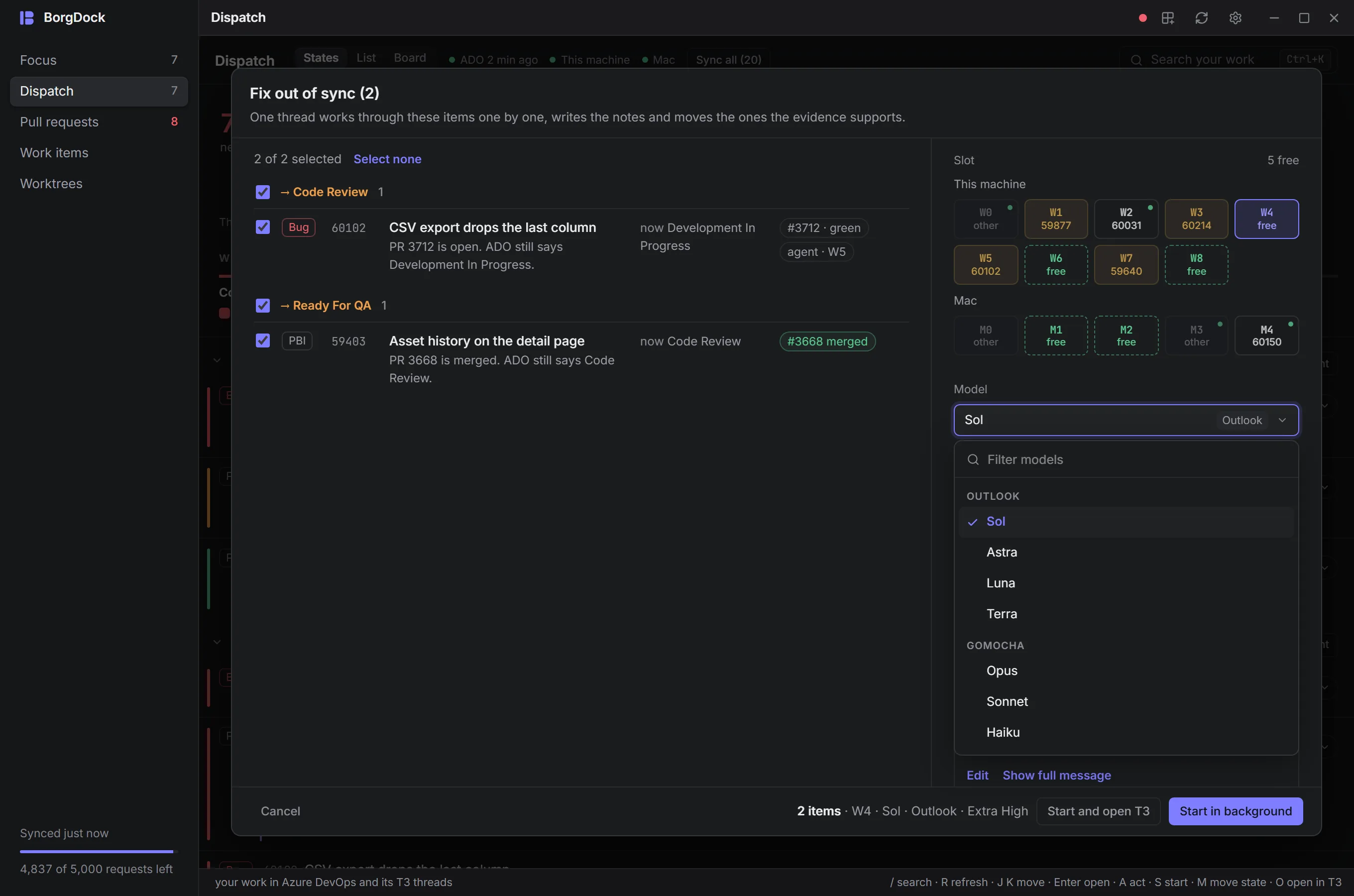Choose Luna from the model list
This screenshot has height=896, width=1354.
point(1126,583)
